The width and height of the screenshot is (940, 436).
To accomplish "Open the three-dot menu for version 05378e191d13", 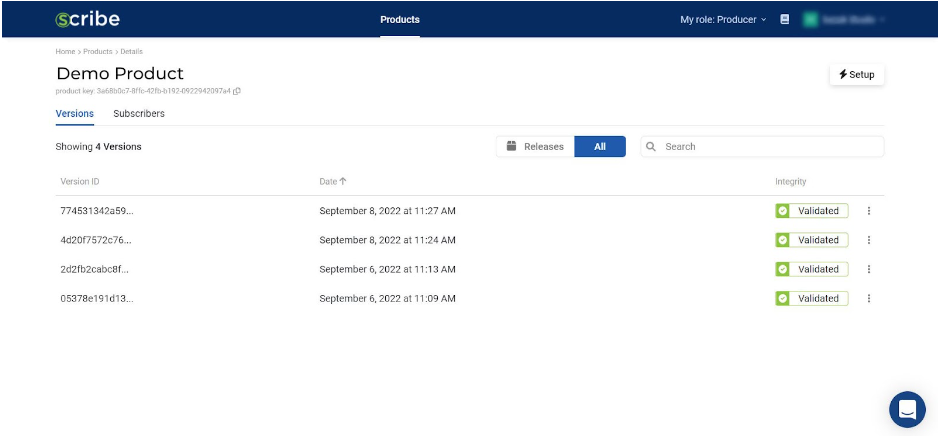I will 869,298.
